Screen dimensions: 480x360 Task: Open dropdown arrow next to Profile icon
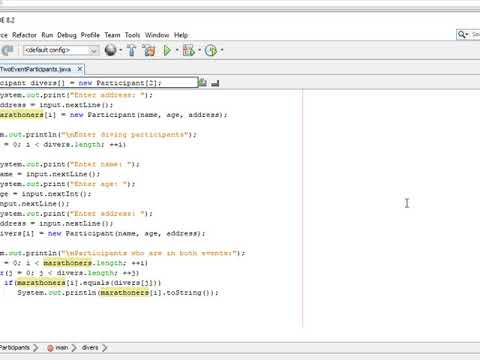(222, 50)
